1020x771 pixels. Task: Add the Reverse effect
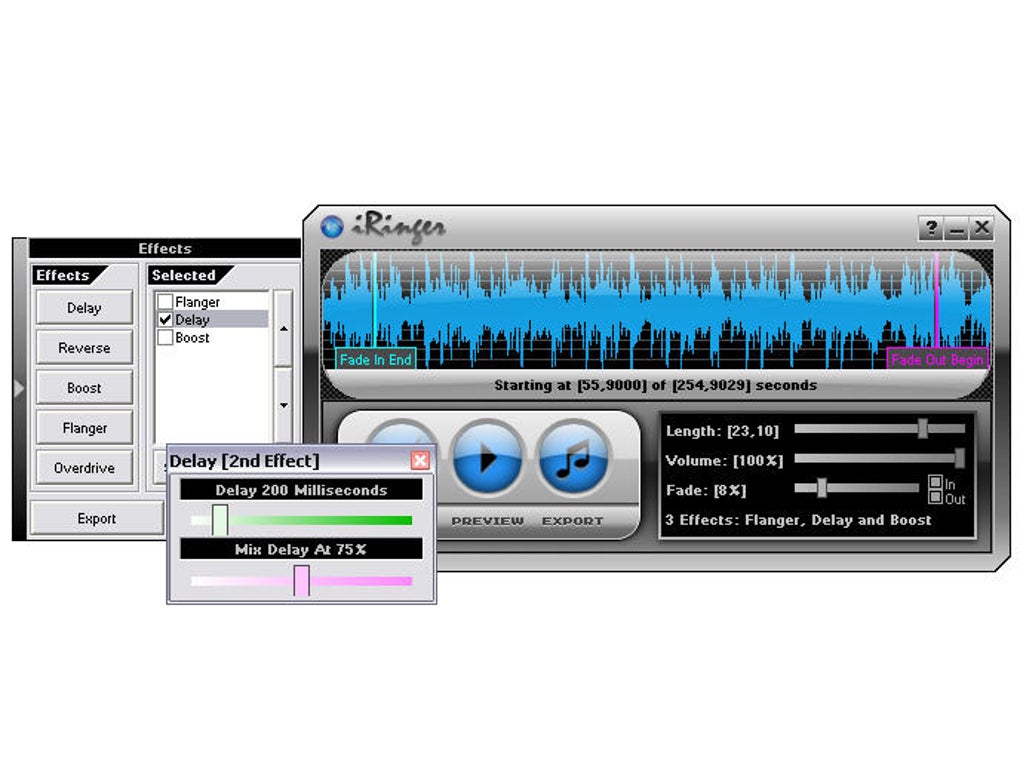[x=85, y=347]
